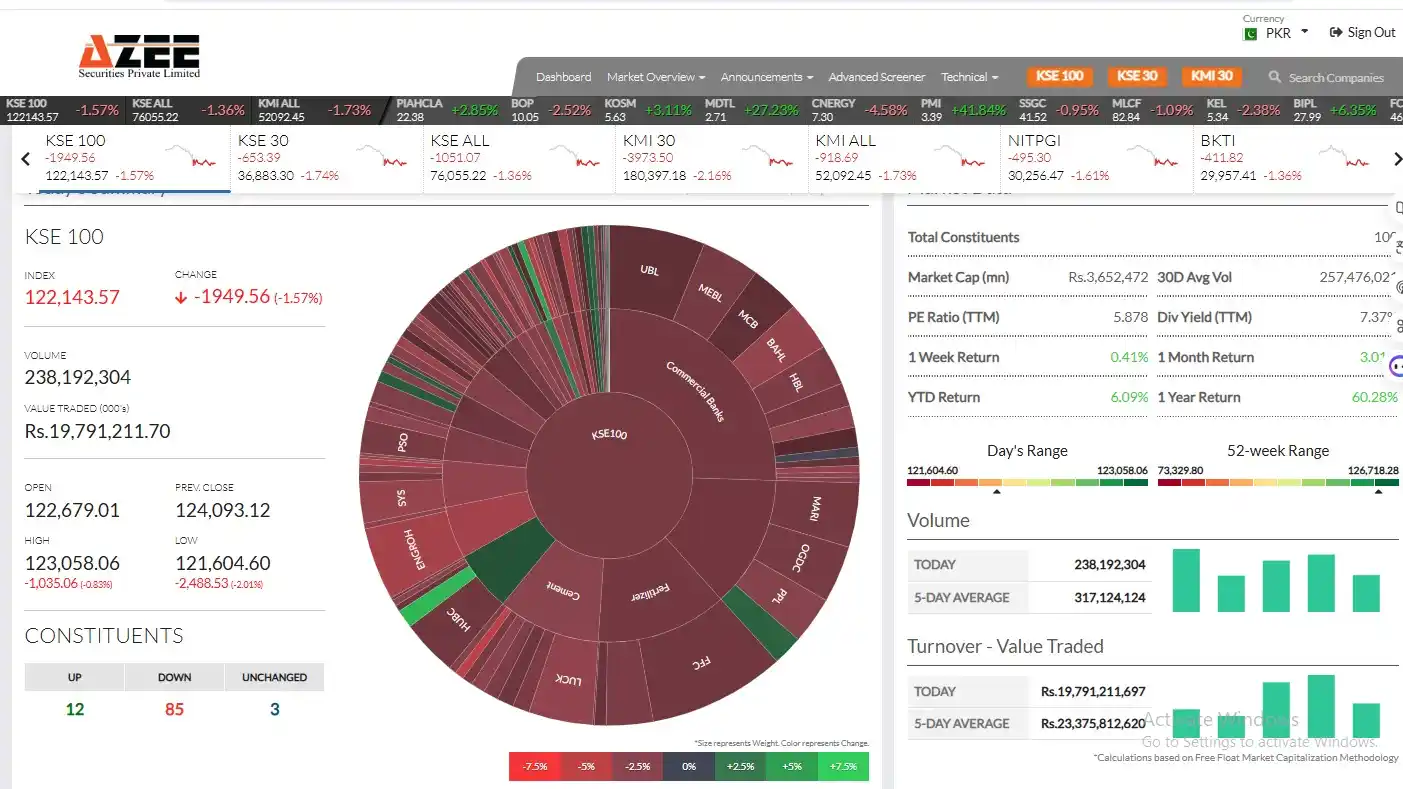Click the right arrow of the index carousel
Viewport: 1403px width, 789px height.
[x=1398, y=158]
